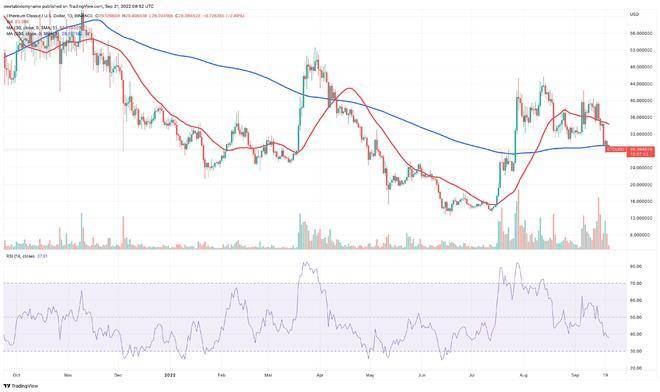Select the Vol indicator legend

pos(17,21)
